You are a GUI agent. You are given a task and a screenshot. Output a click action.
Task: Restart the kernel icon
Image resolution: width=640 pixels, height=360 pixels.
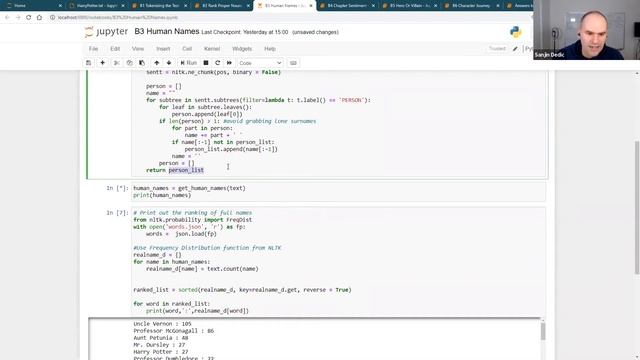pyautogui.click(x=218, y=63)
